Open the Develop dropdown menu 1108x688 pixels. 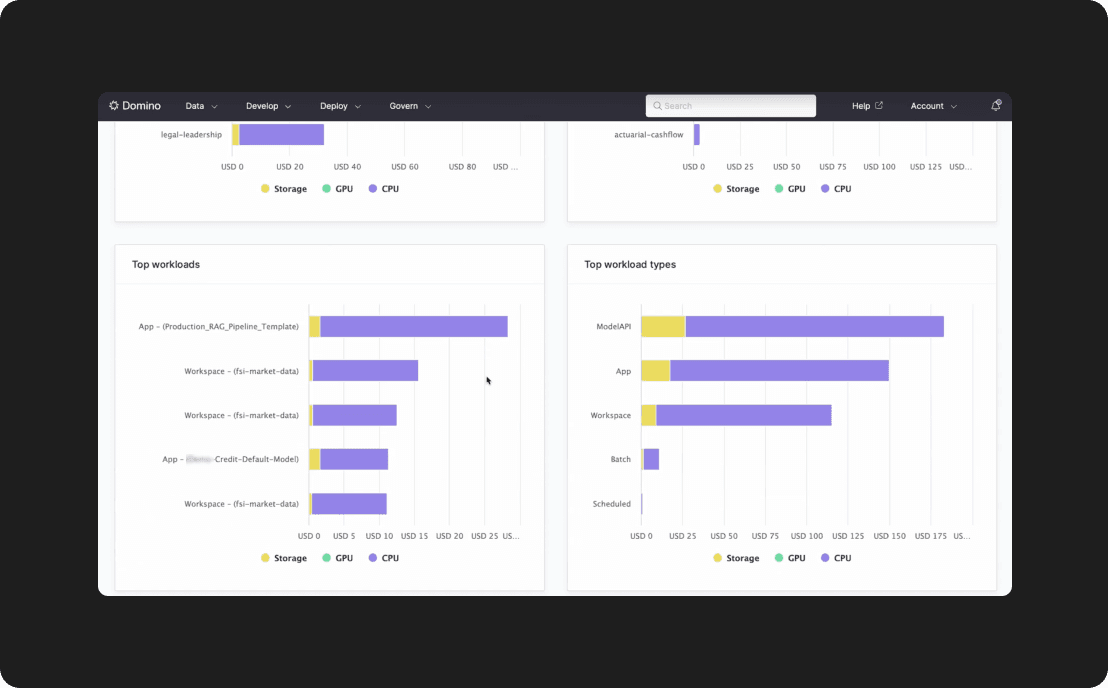pos(268,106)
